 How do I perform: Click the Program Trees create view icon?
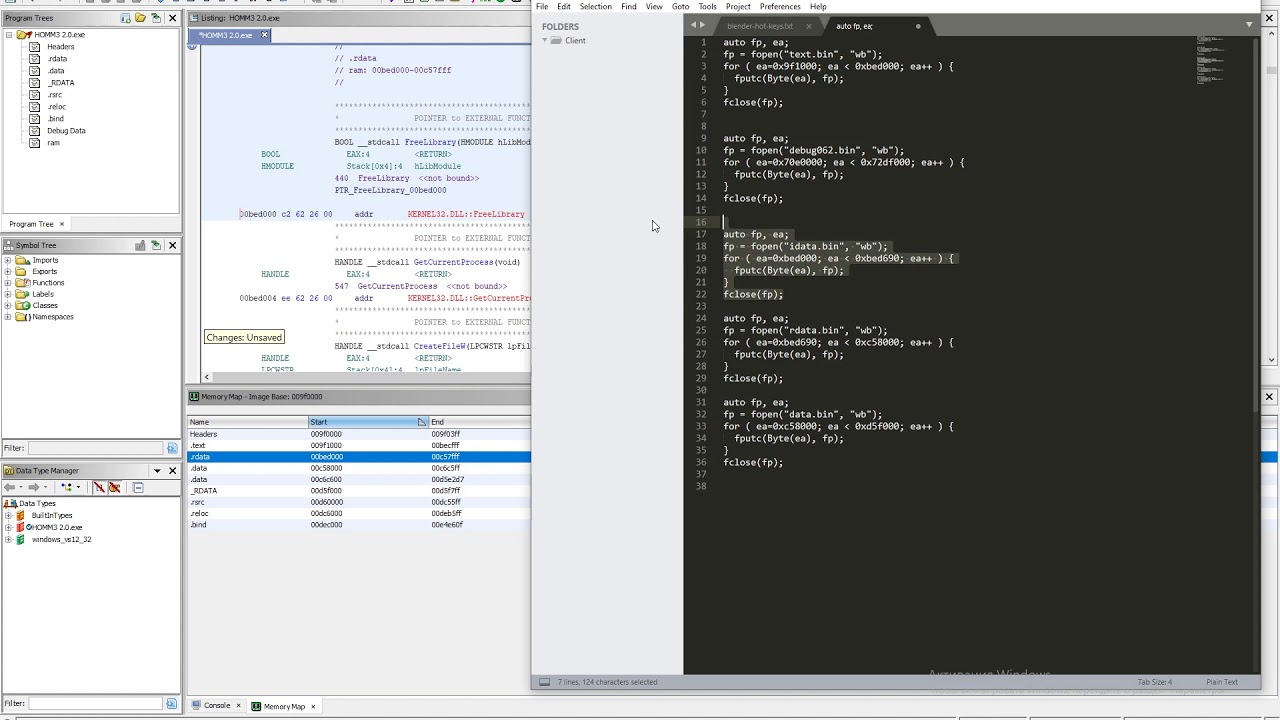pyautogui.click(x=125, y=18)
